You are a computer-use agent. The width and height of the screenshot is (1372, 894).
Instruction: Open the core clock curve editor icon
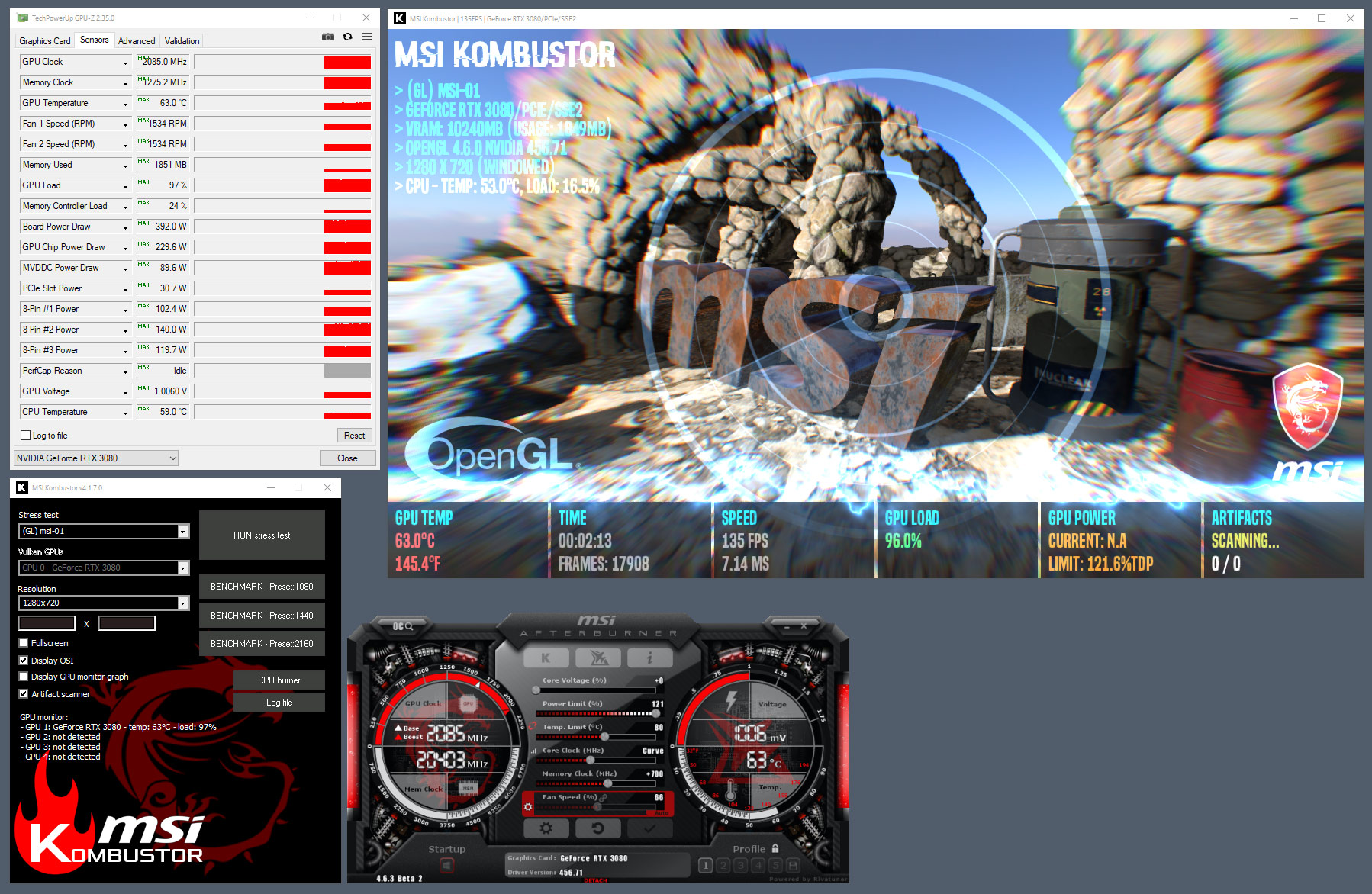click(x=534, y=751)
